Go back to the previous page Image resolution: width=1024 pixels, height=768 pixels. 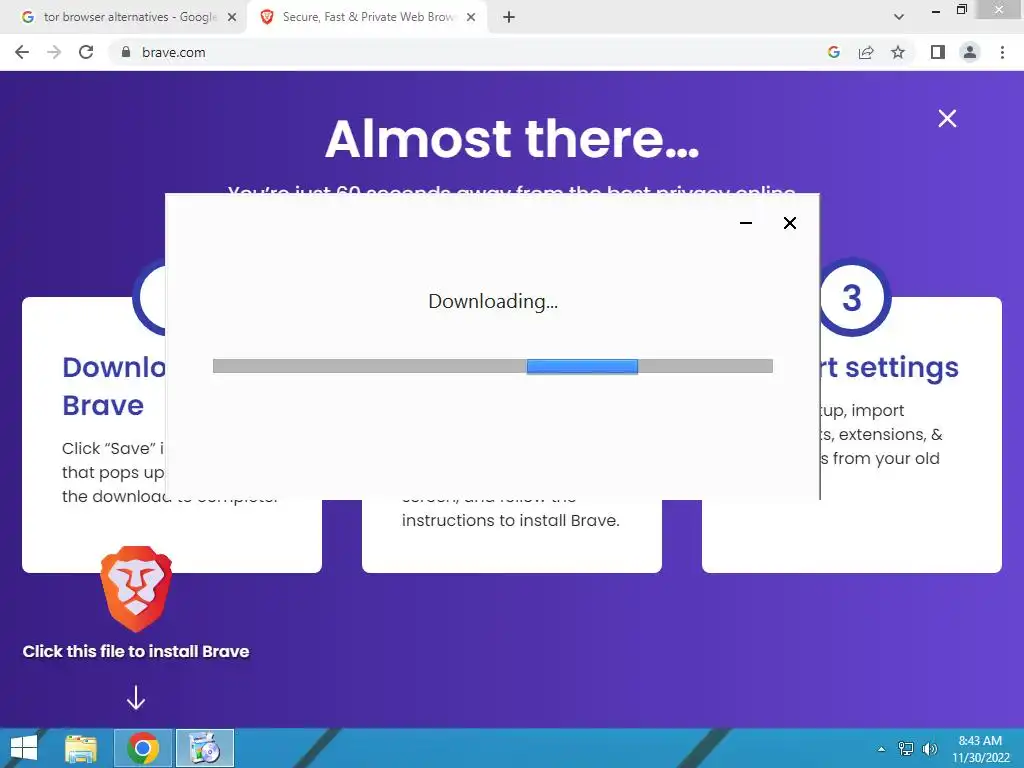click(22, 52)
